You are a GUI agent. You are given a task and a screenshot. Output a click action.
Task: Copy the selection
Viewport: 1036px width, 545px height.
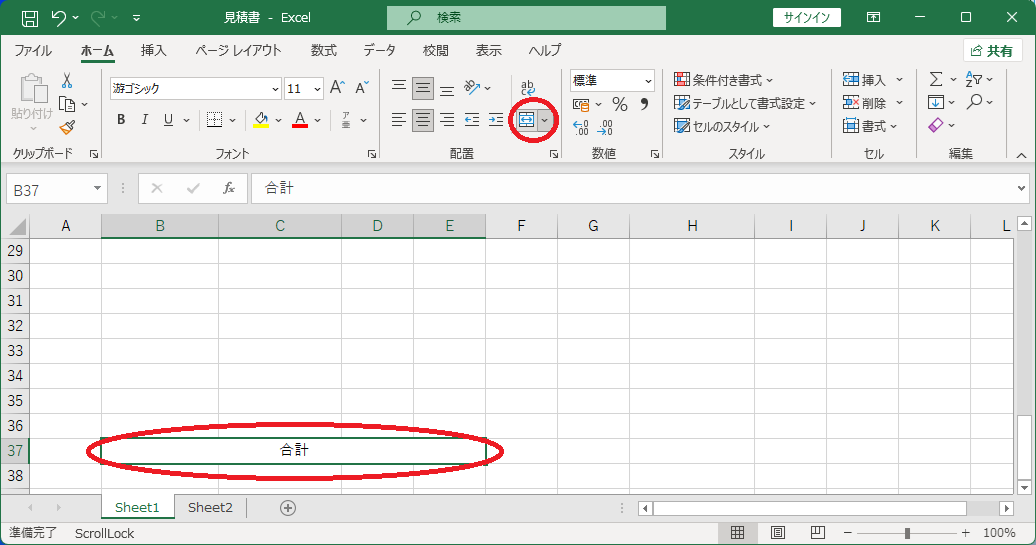point(67,104)
